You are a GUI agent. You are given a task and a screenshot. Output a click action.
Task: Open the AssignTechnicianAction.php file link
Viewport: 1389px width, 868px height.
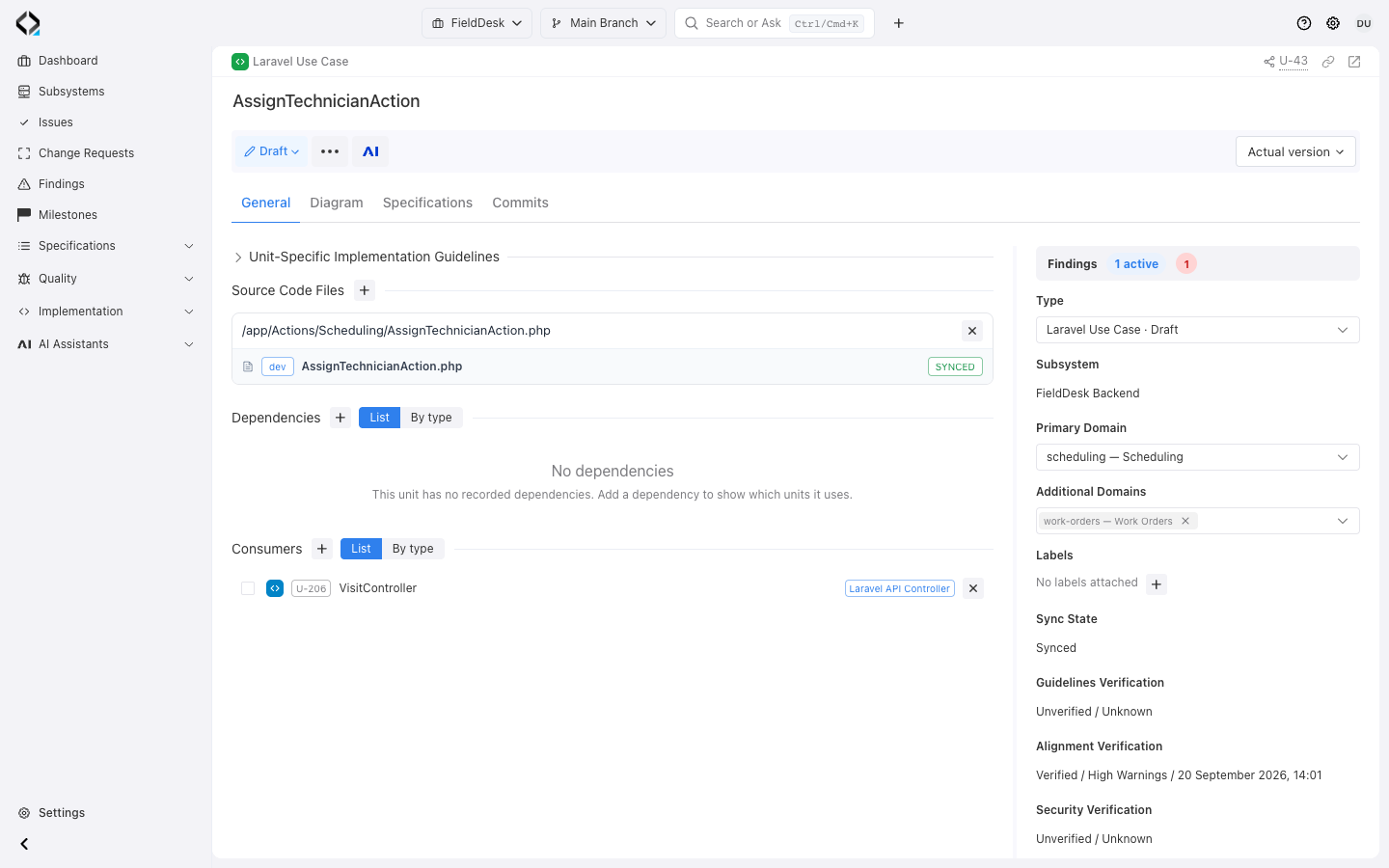pos(382,366)
